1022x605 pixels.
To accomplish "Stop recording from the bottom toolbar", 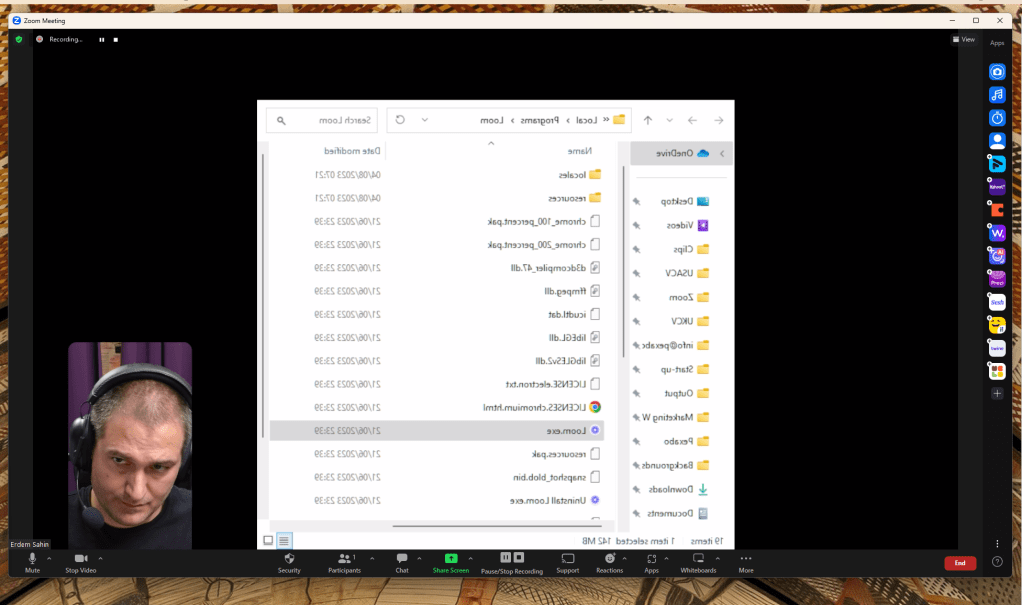I will click(x=519, y=557).
